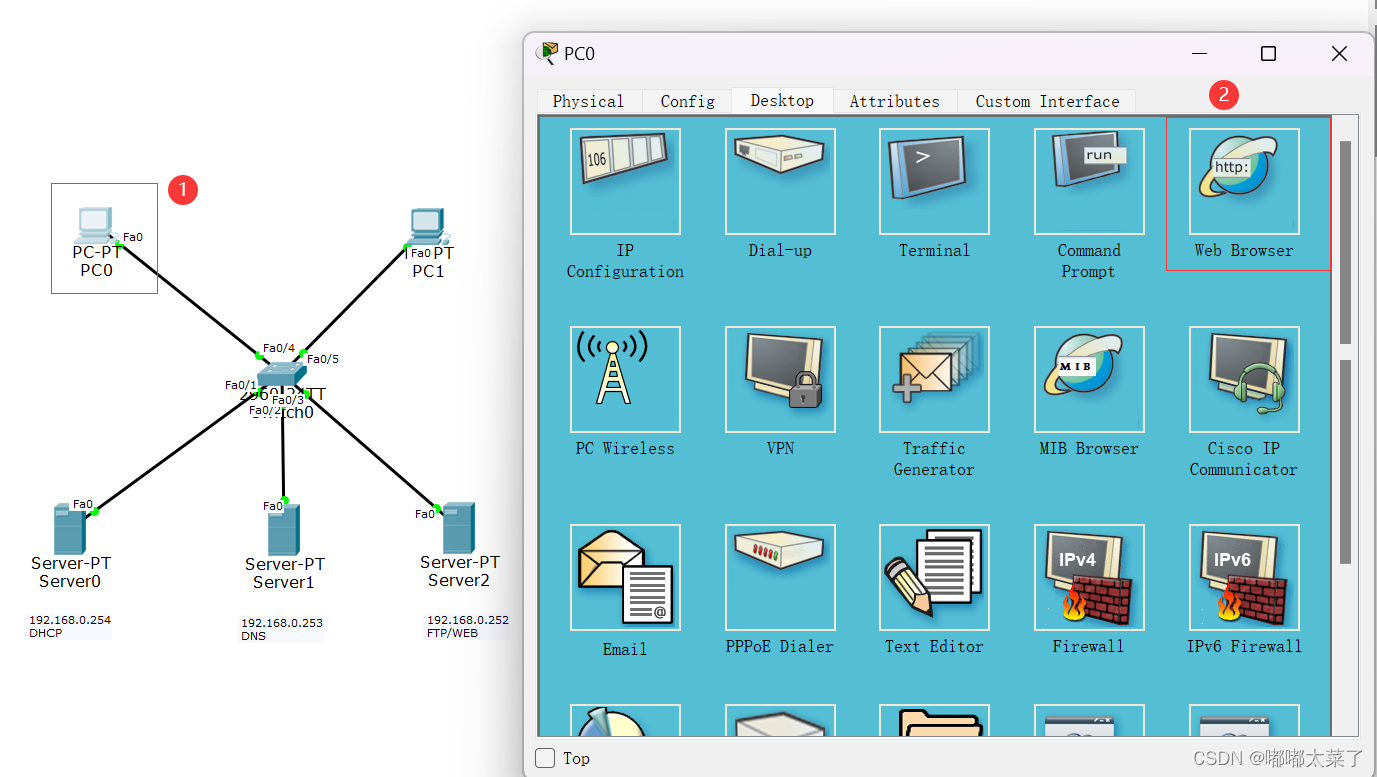Start Cisco IP Communicator
Image resolution: width=1377 pixels, height=777 pixels.
point(1244,379)
